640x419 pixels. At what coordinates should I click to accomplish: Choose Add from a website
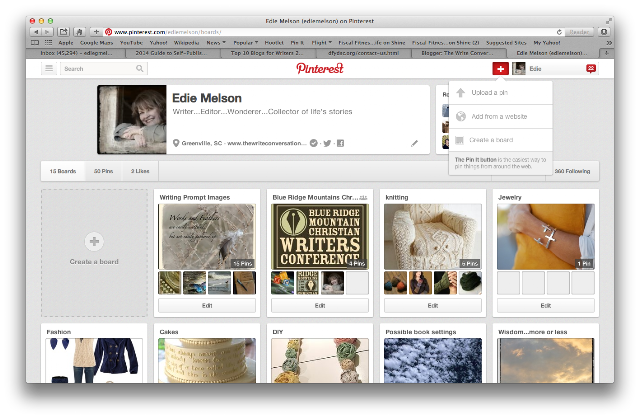(x=500, y=117)
